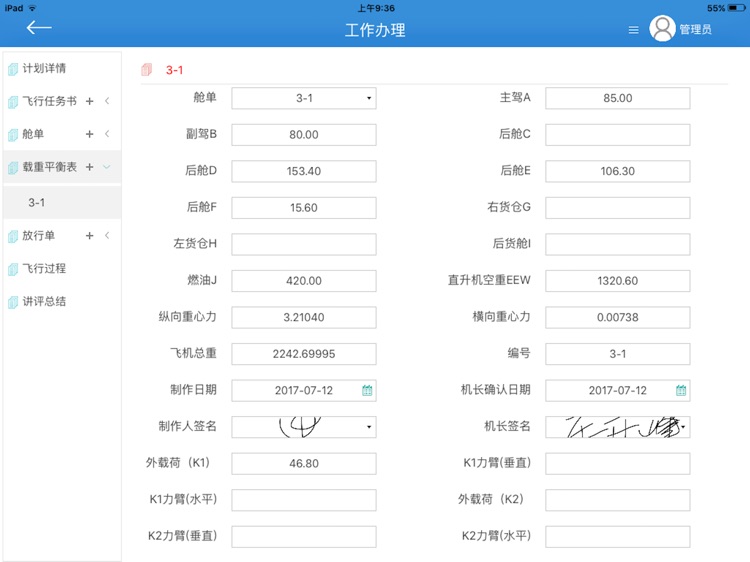The image size is (750, 562).
Task: Add new 飞行任务书 with plus icon
Action: (x=89, y=101)
